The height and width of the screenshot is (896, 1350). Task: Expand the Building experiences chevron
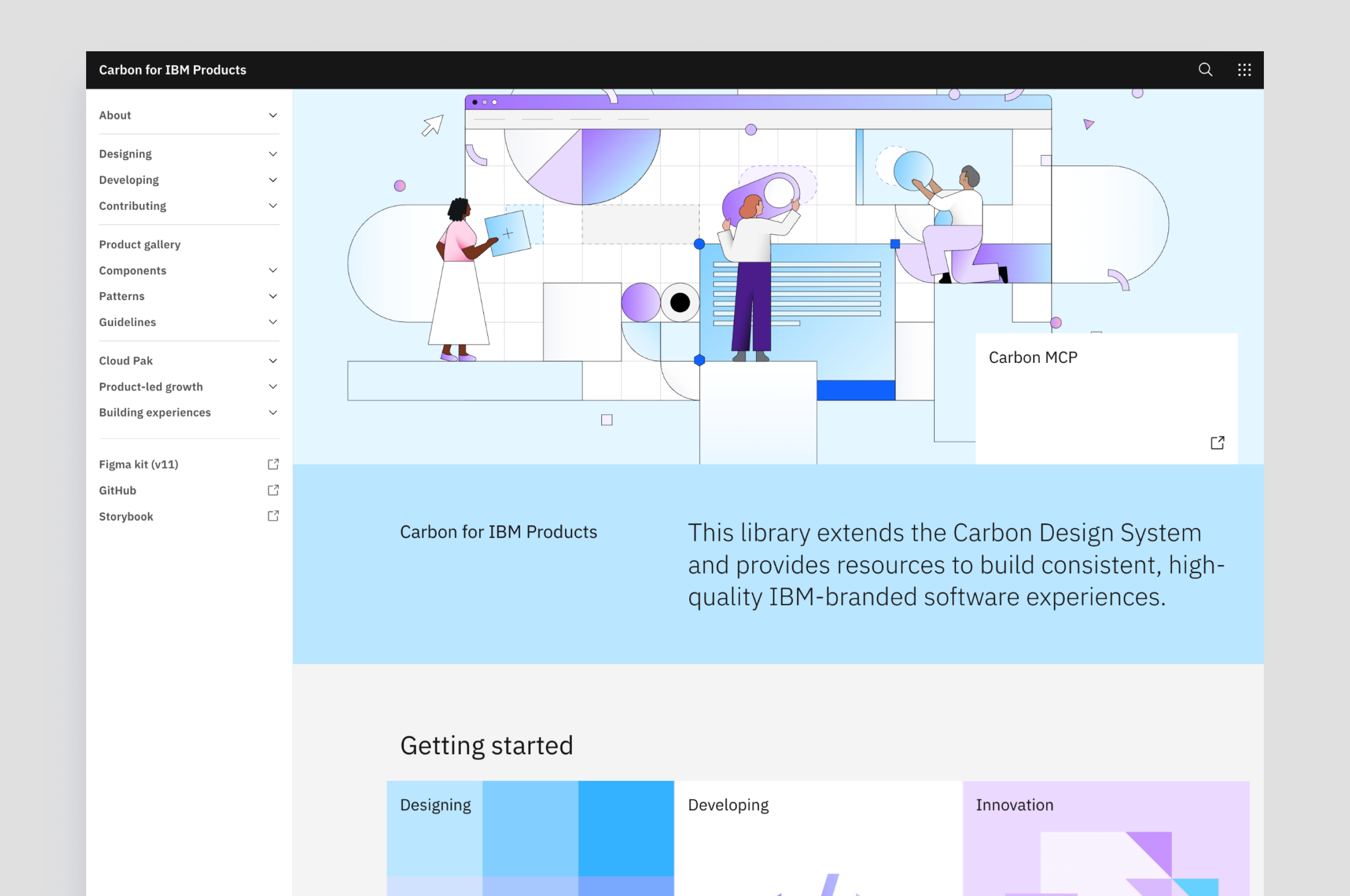(x=273, y=412)
